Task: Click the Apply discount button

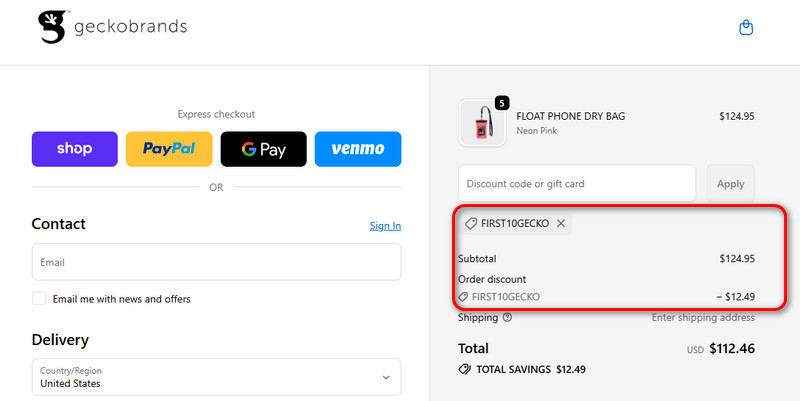Action: pyautogui.click(x=730, y=184)
